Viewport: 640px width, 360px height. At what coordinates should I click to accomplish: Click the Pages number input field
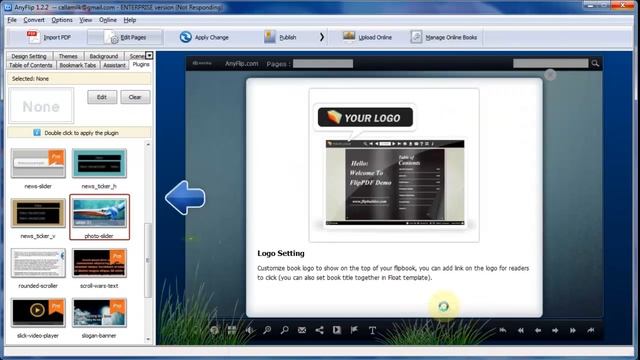323,64
